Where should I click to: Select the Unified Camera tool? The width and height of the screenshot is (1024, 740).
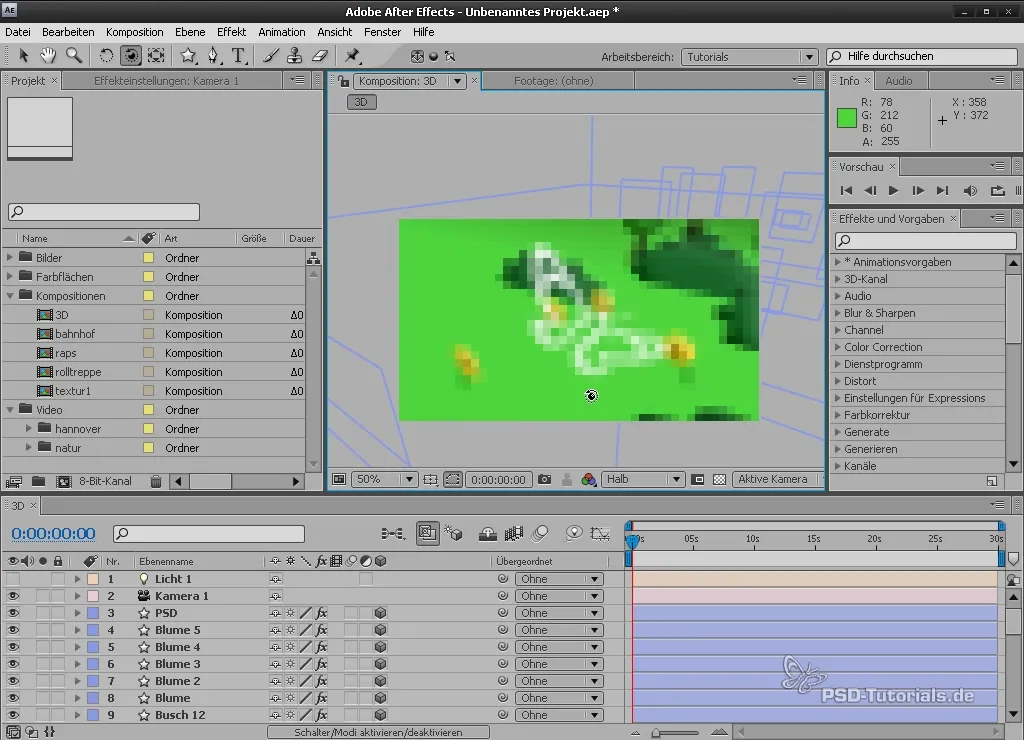click(131, 56)
